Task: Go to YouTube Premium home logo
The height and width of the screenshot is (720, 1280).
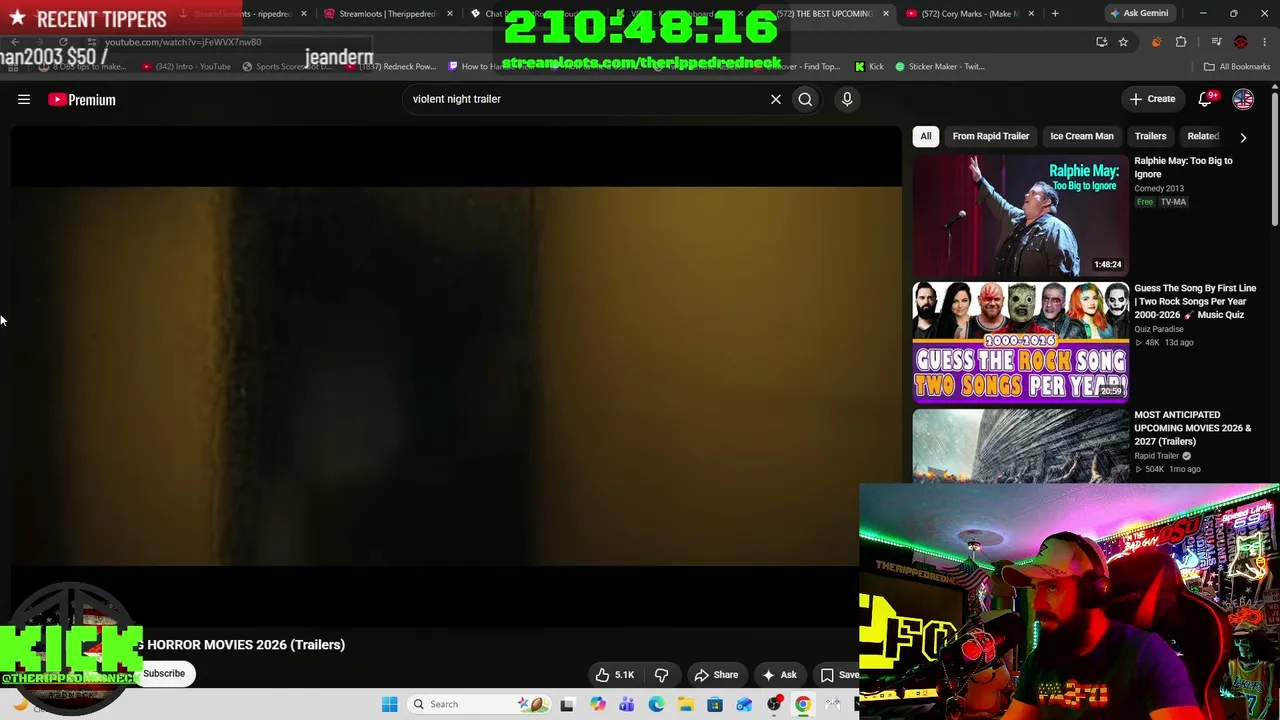Action: (x=82, y=99)
